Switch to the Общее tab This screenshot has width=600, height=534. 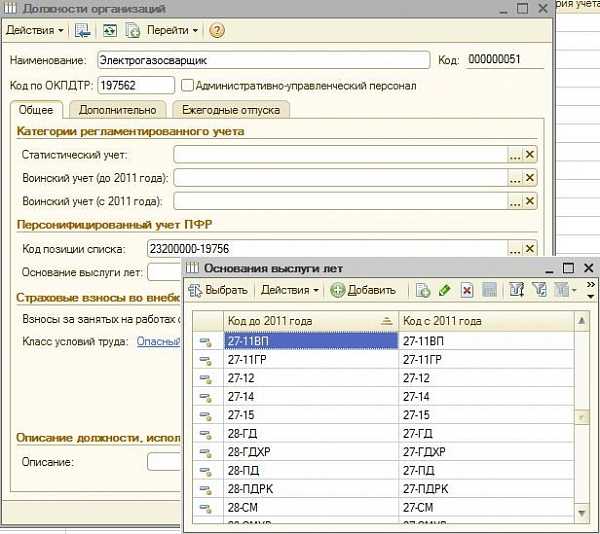(36, 110)
